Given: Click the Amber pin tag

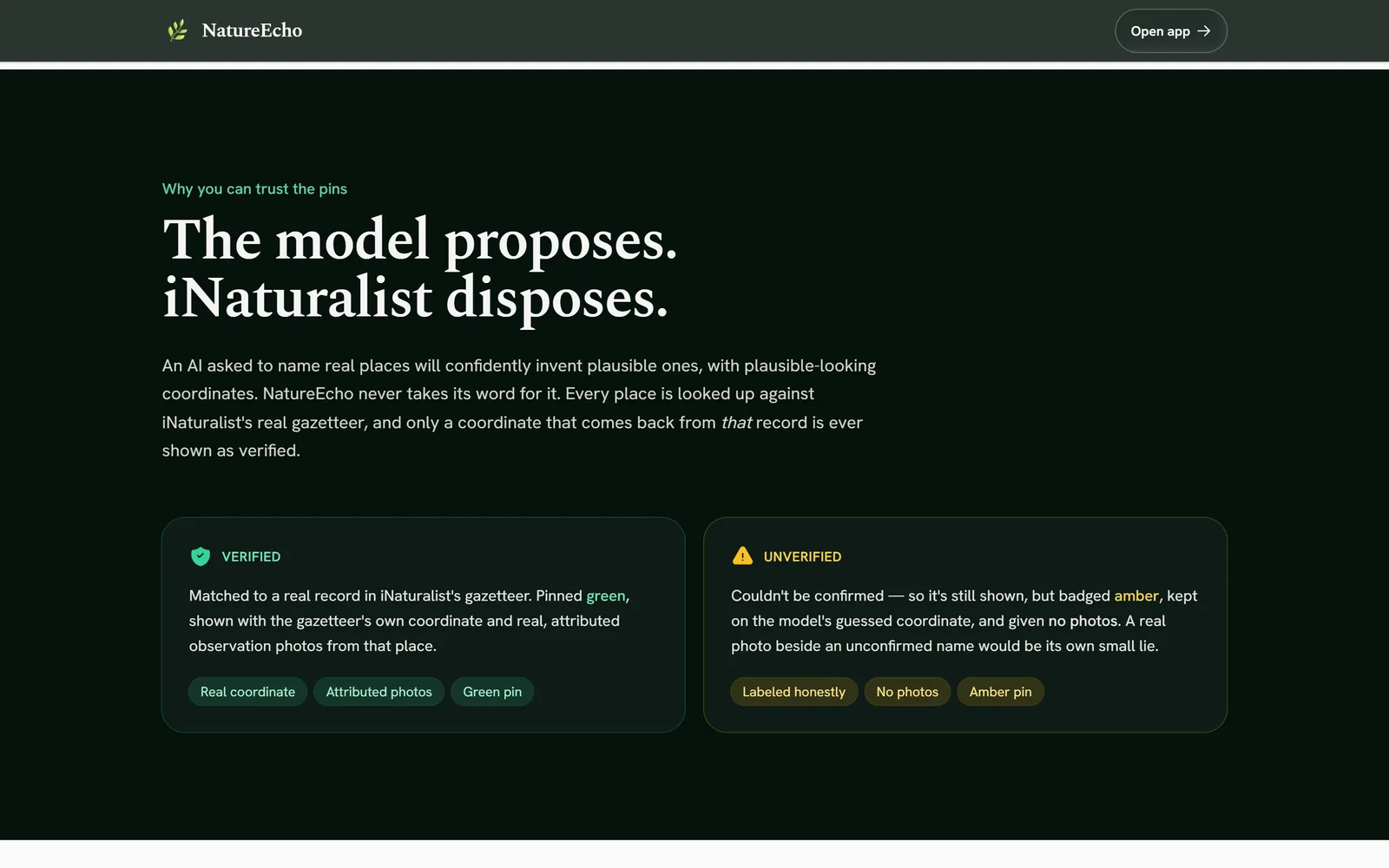Looking at the screenshot, I should pyautogui.click(x=1000, y=692).
